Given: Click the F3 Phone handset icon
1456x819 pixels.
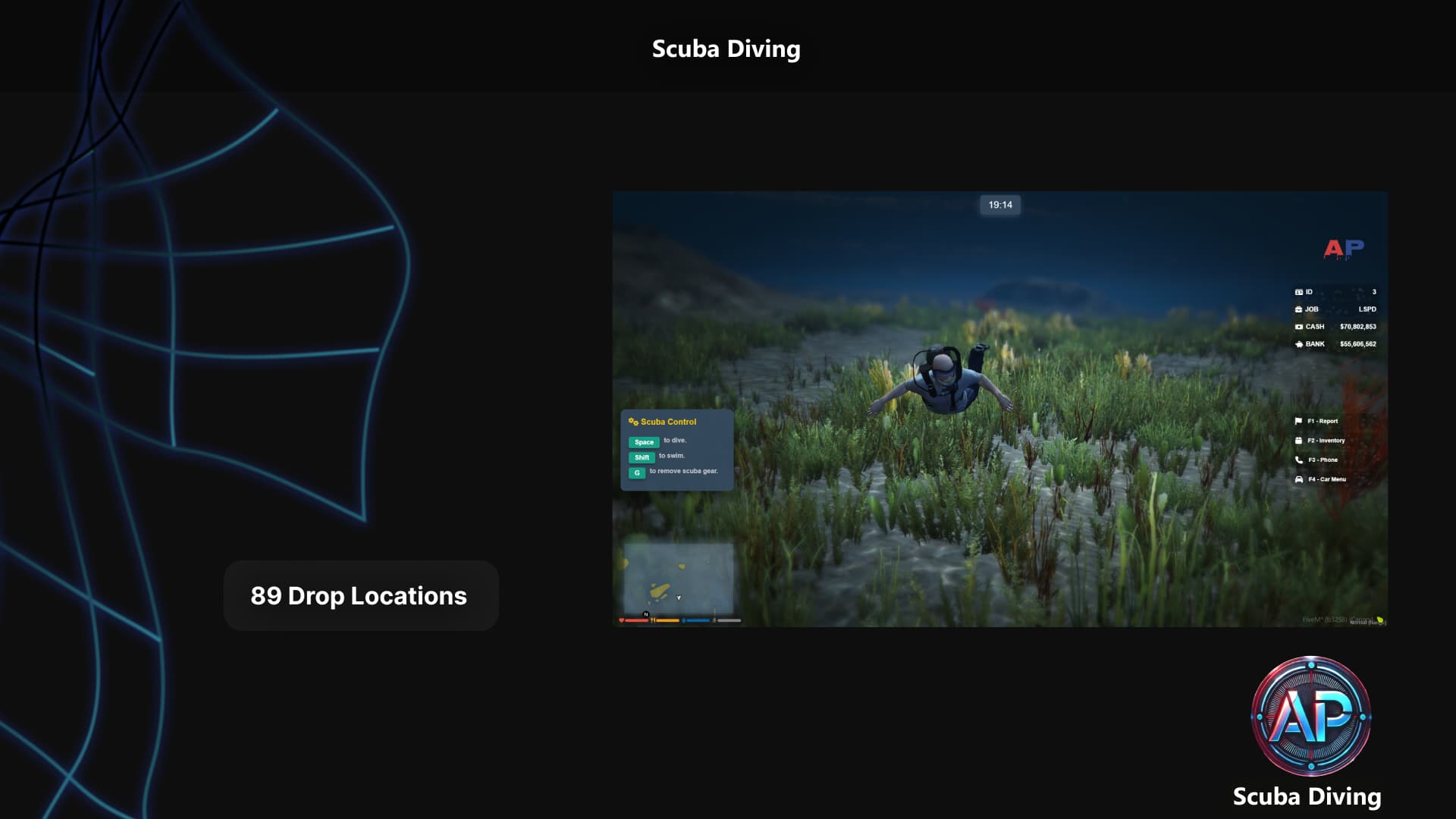Looking at the screenshot, I should 1298,460.
